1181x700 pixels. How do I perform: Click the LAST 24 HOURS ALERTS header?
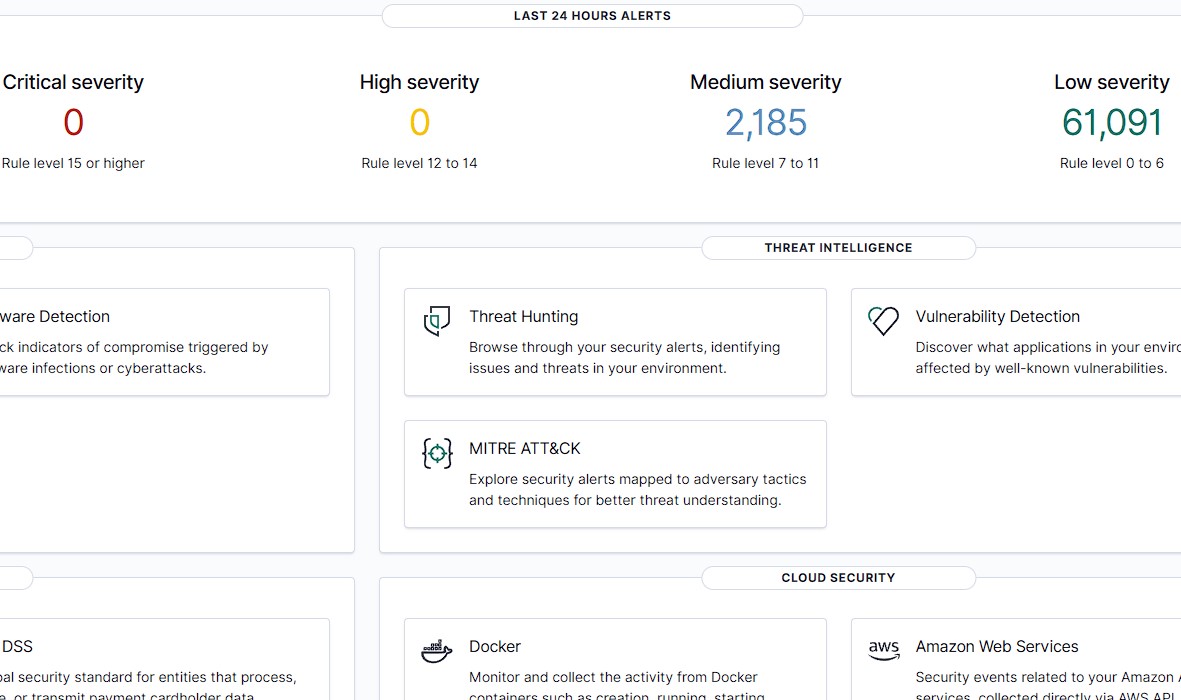click(592, 16)
